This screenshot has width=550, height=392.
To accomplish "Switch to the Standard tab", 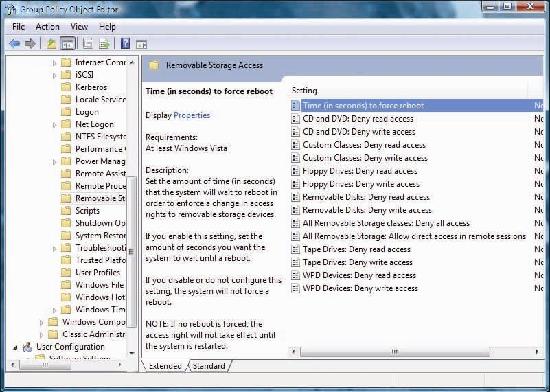I will [209, 366].
